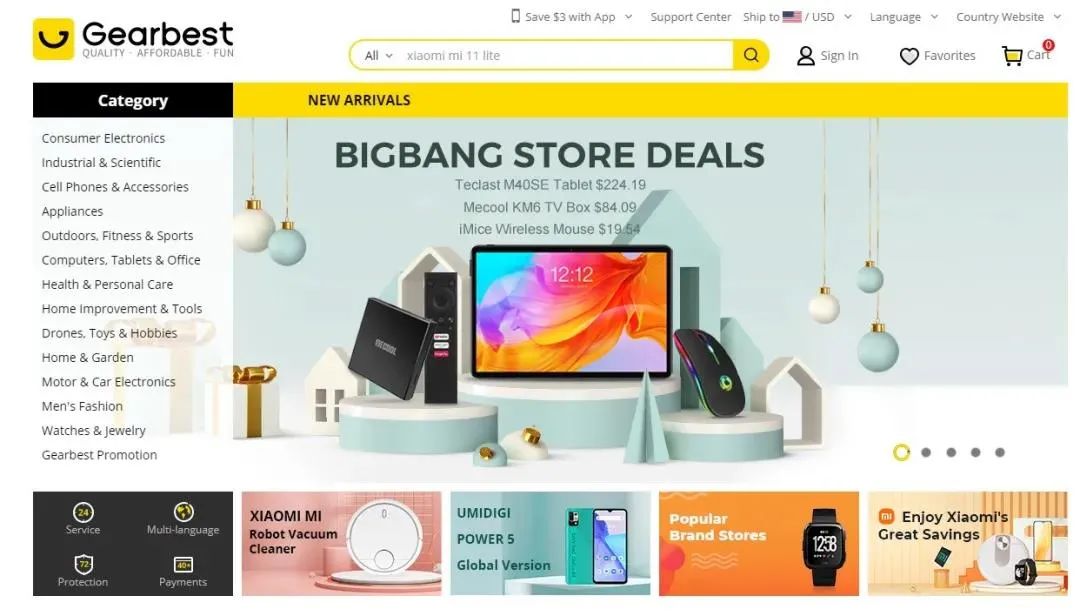The width and height of the screenshot is (1080, 616).
Task: Click the Payments card icon
Action: click(x=183, y=565)
